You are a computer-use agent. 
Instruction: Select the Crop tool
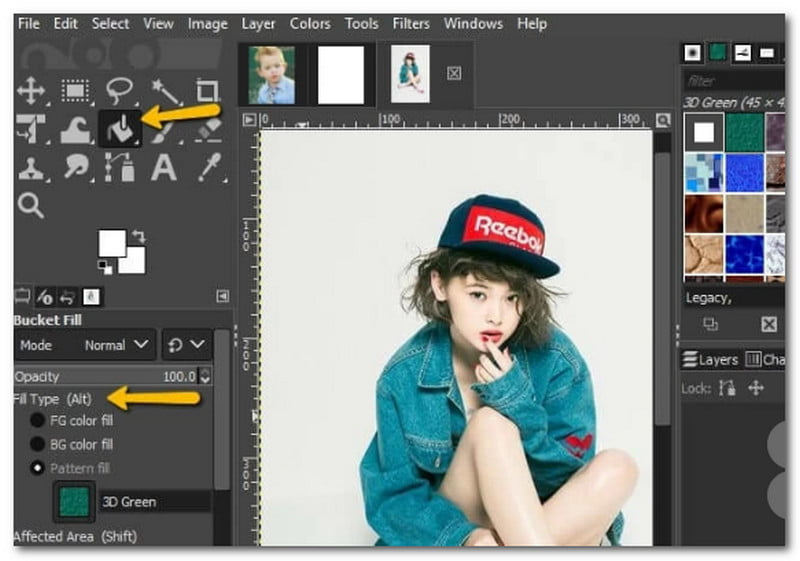[x=207, y=91]
